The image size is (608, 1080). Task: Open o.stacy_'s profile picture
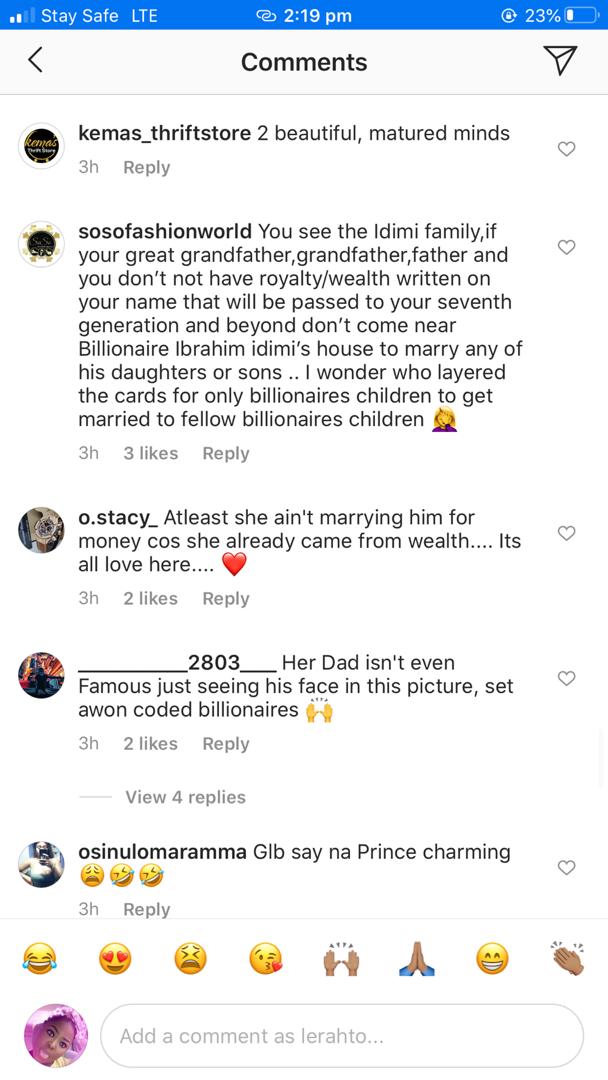click(41, 531)
